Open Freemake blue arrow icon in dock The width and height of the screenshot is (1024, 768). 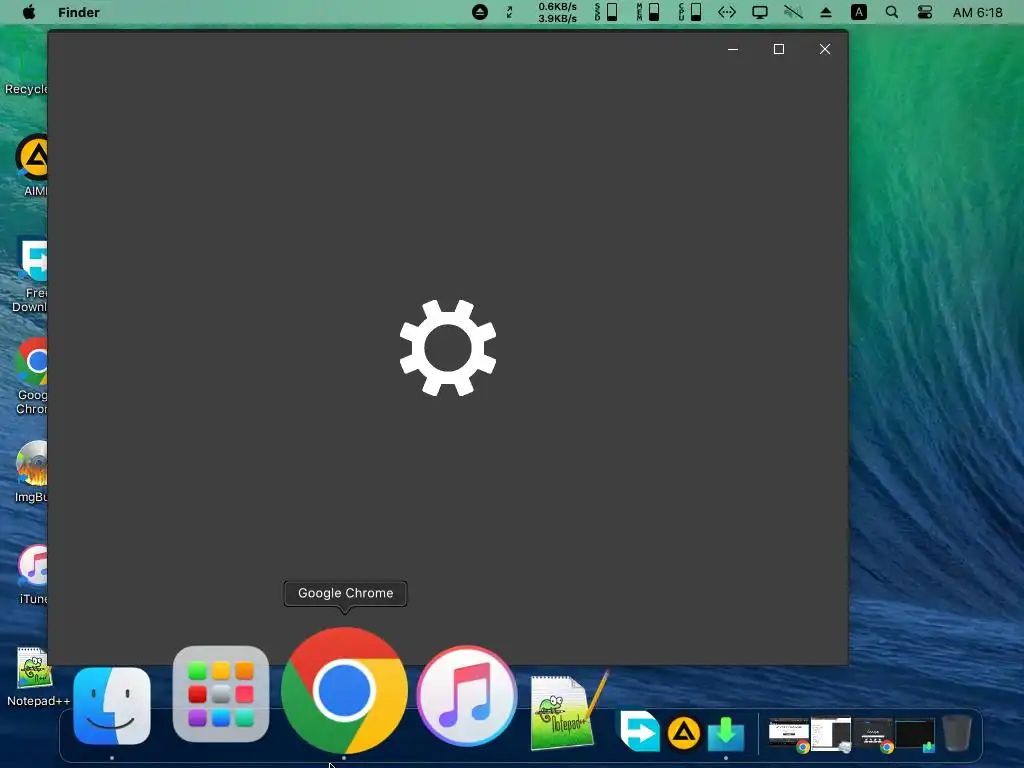pyautogui.click(x=639, y=730)
